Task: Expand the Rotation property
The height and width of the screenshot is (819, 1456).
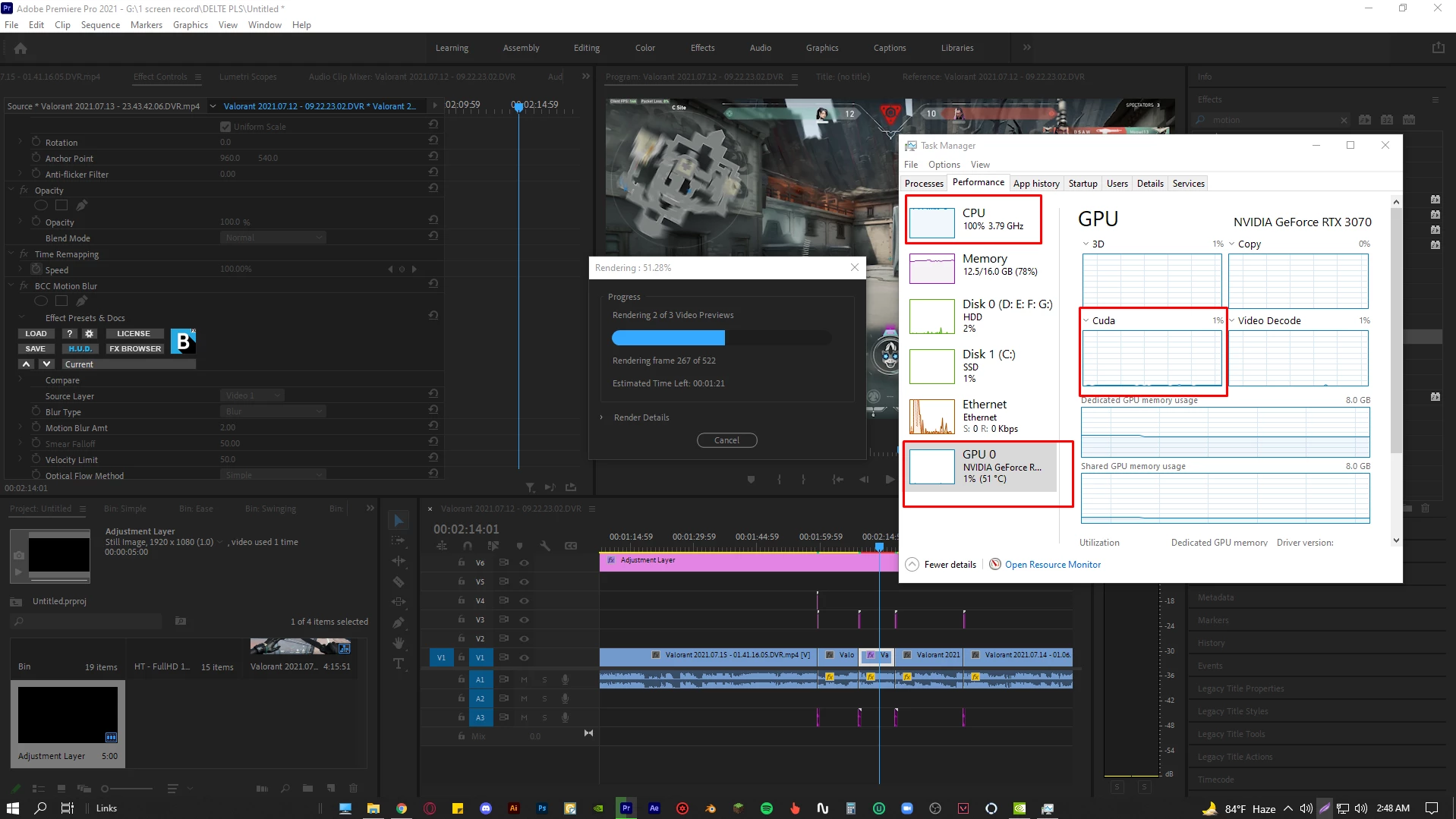Action: pyautogui.click(x=20, y=142)
